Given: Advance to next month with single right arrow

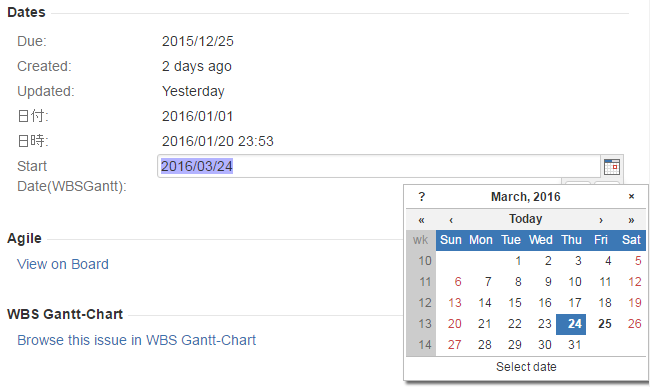Looking at the screenshot, I should tap(601, 220).
